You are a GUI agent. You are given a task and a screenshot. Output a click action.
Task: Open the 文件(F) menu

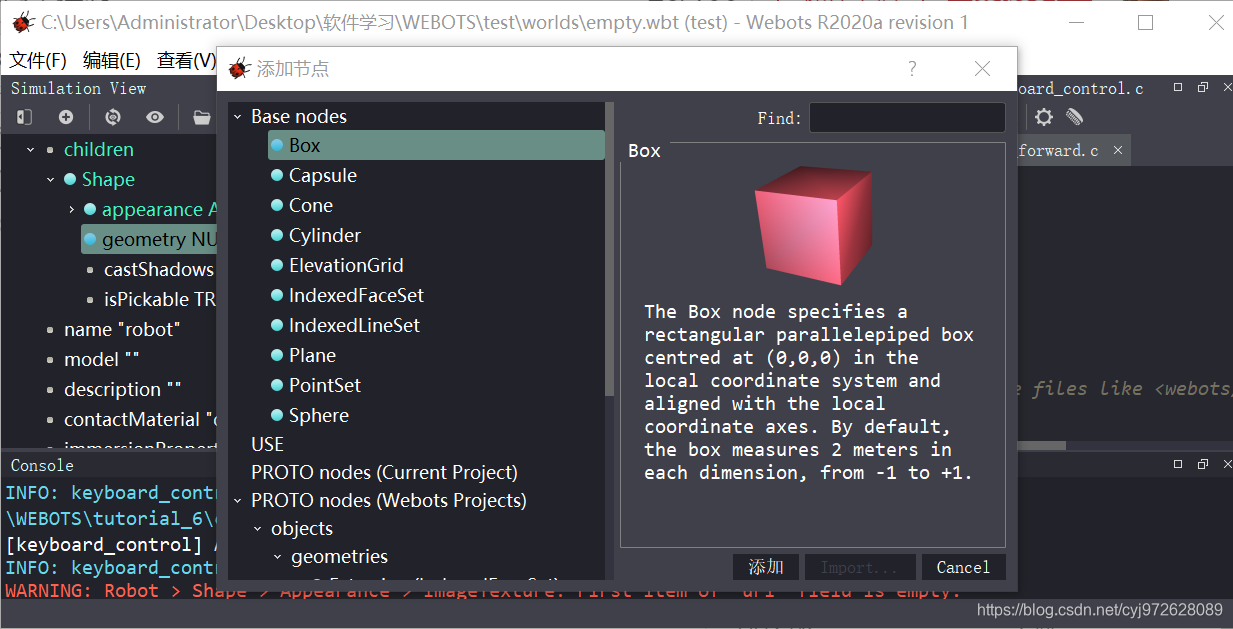pos(38,61)
